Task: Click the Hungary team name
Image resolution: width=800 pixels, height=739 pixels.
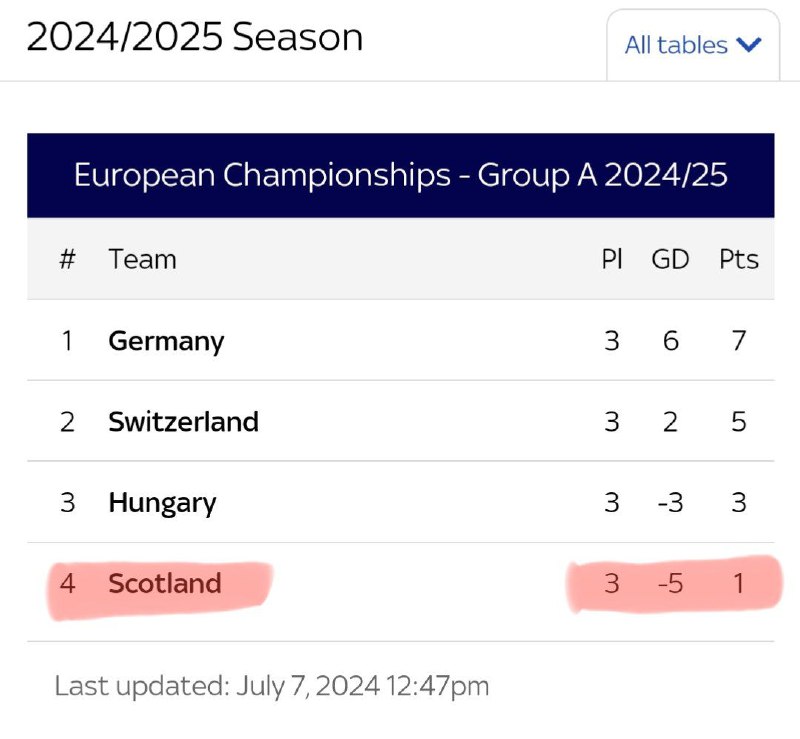Action: click(x=162, y=503)
